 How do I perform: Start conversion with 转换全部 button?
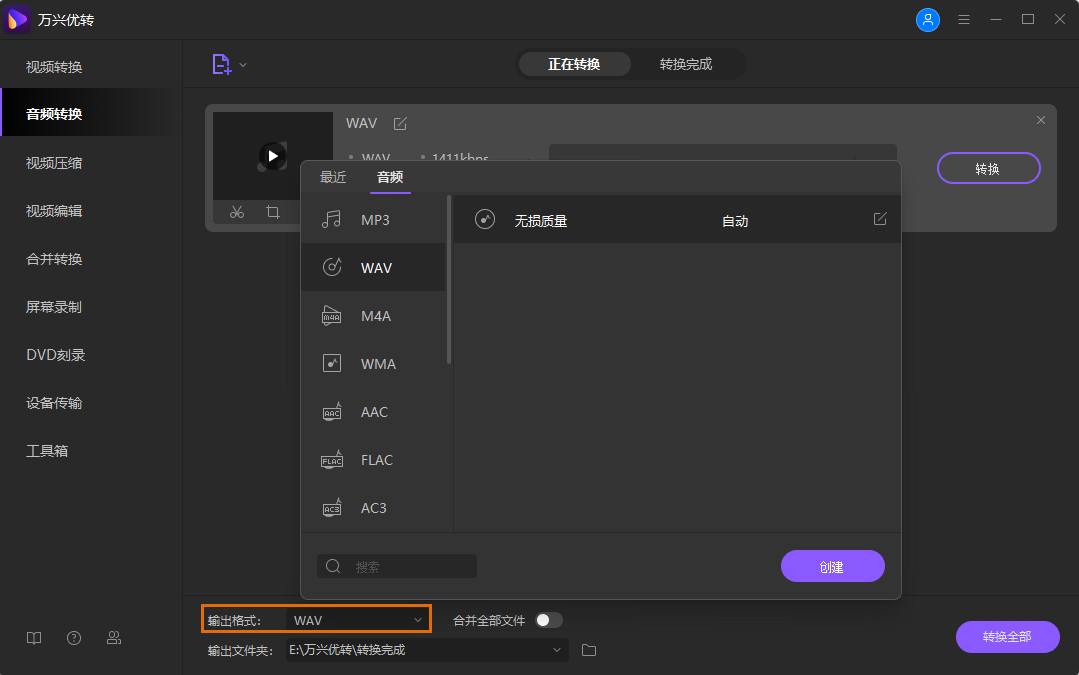[x=1007, y=637]
